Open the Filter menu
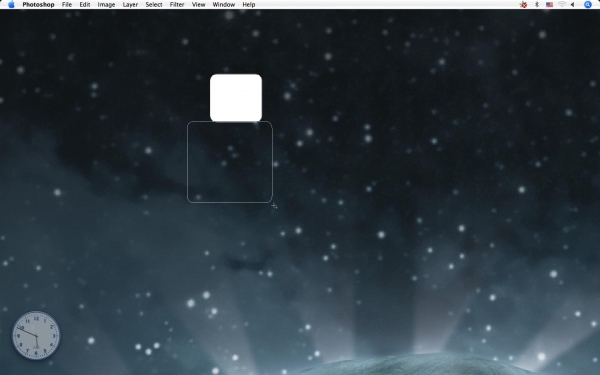The width and height of the screenshot is (600, 375). tap(177, 5)
